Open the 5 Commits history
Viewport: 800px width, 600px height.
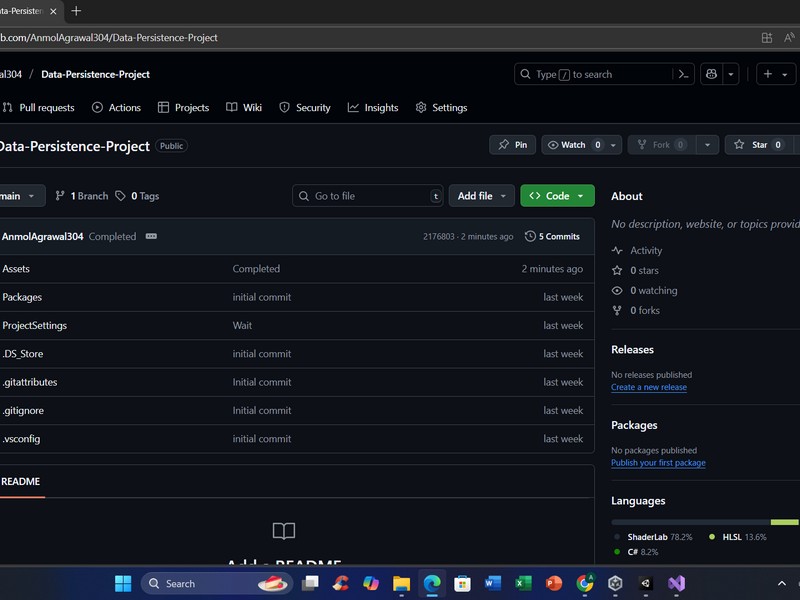[x=553, y=236]
